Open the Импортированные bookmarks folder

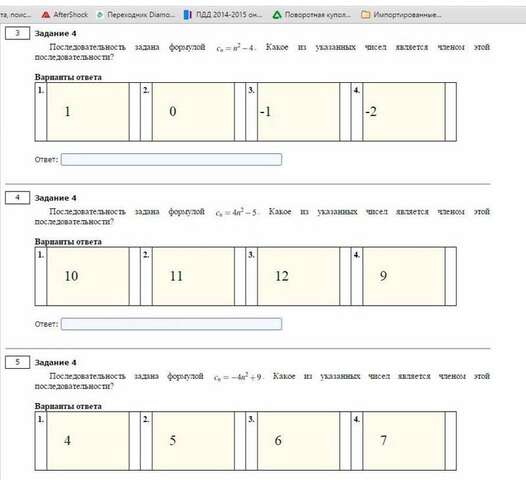401,14
